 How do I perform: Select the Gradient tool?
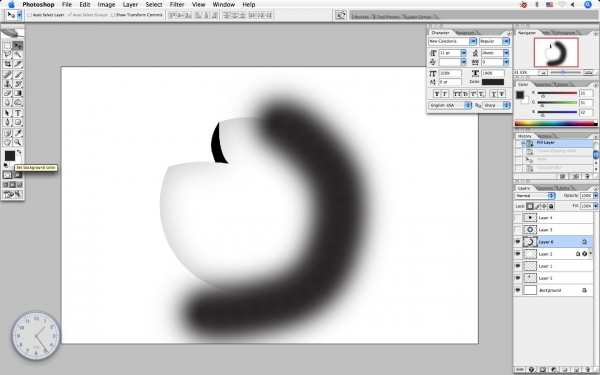click(x=18, y=93)
